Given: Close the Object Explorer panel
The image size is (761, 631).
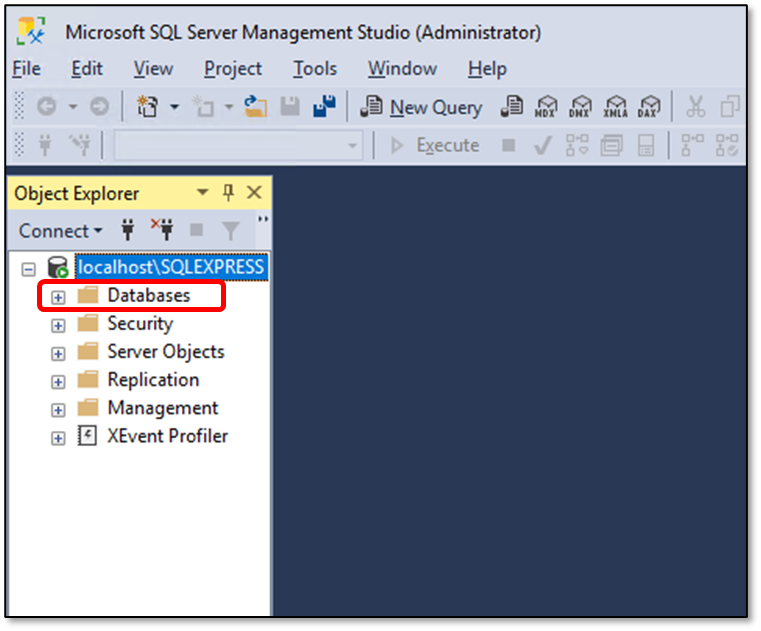Looking at the screenshot, I should [x=254, y=193].
